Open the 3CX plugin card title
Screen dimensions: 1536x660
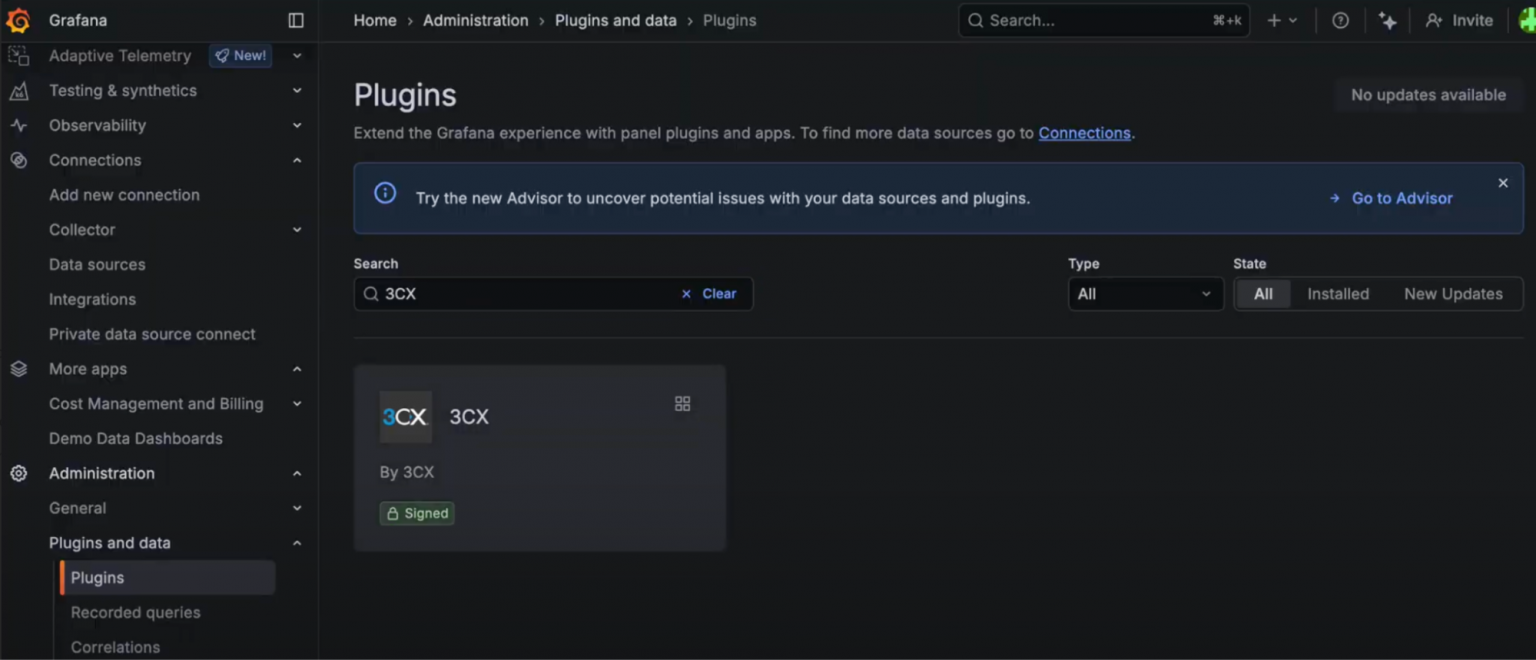469,417
